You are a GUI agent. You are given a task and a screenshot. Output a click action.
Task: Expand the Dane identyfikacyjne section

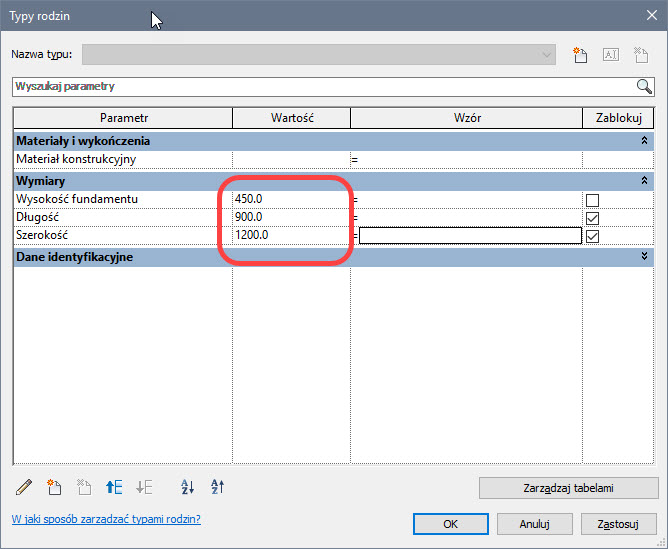click(645, 257)
